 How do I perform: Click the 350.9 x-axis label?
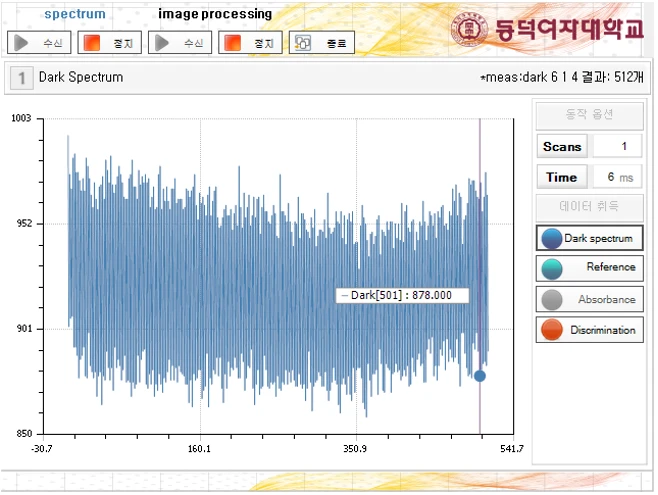point(355,449)
